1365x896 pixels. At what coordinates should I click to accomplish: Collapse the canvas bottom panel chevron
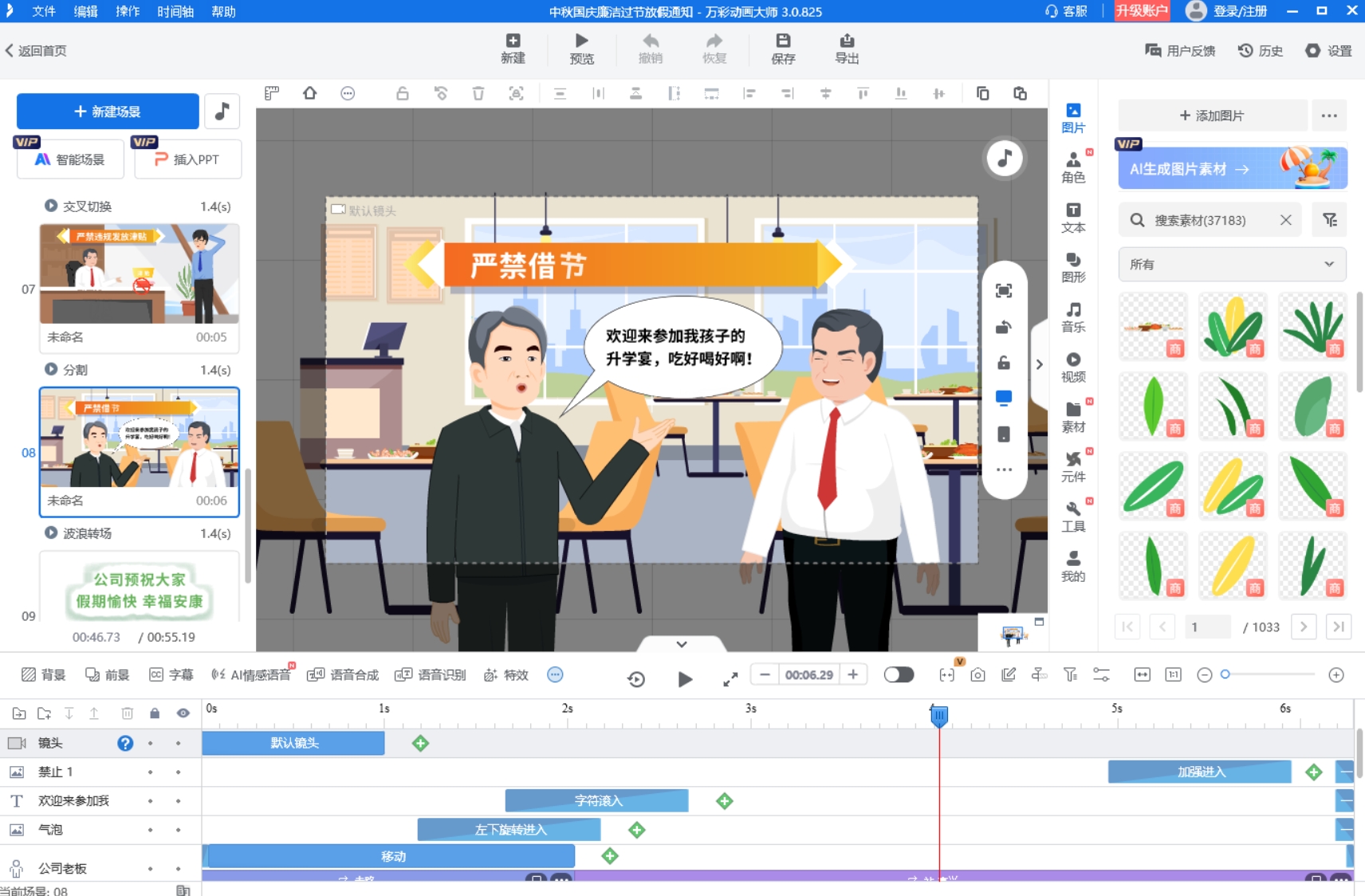coord(682,643)
